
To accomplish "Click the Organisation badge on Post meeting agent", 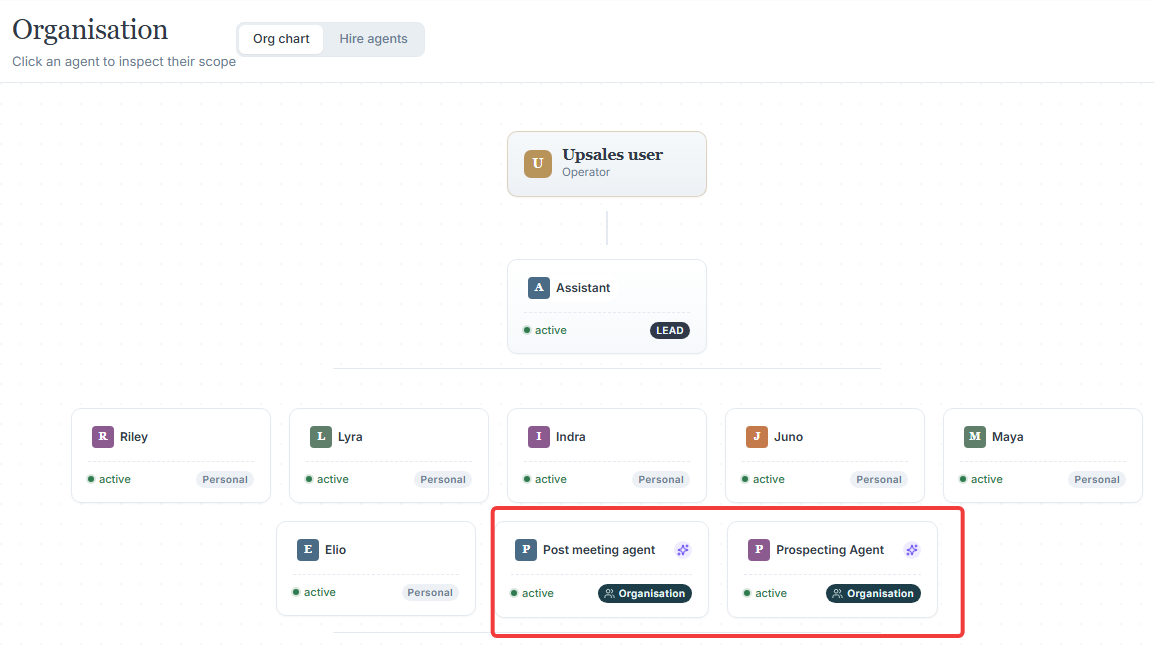I will coord(645,593).
